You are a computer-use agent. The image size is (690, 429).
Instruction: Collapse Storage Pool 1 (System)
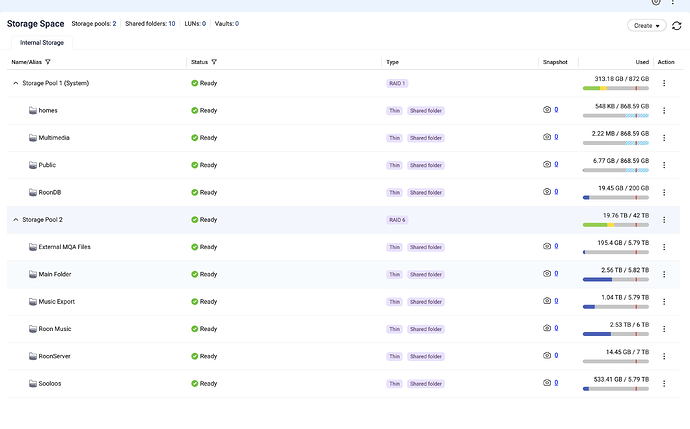[x=15, y=83]
